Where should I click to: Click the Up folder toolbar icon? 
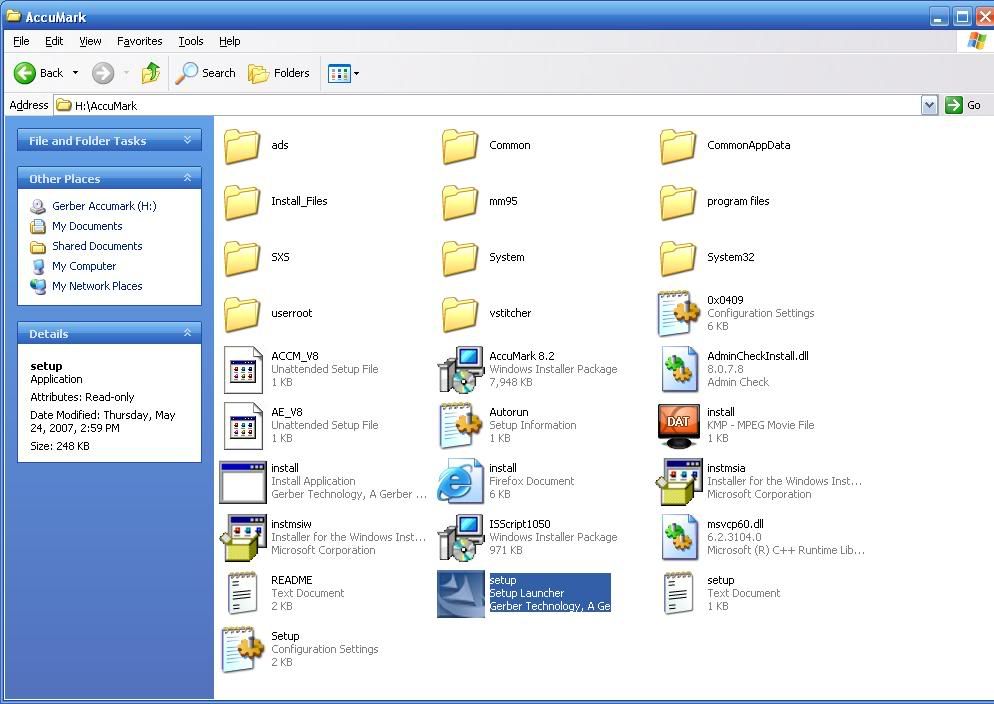(x=151, y=73)
